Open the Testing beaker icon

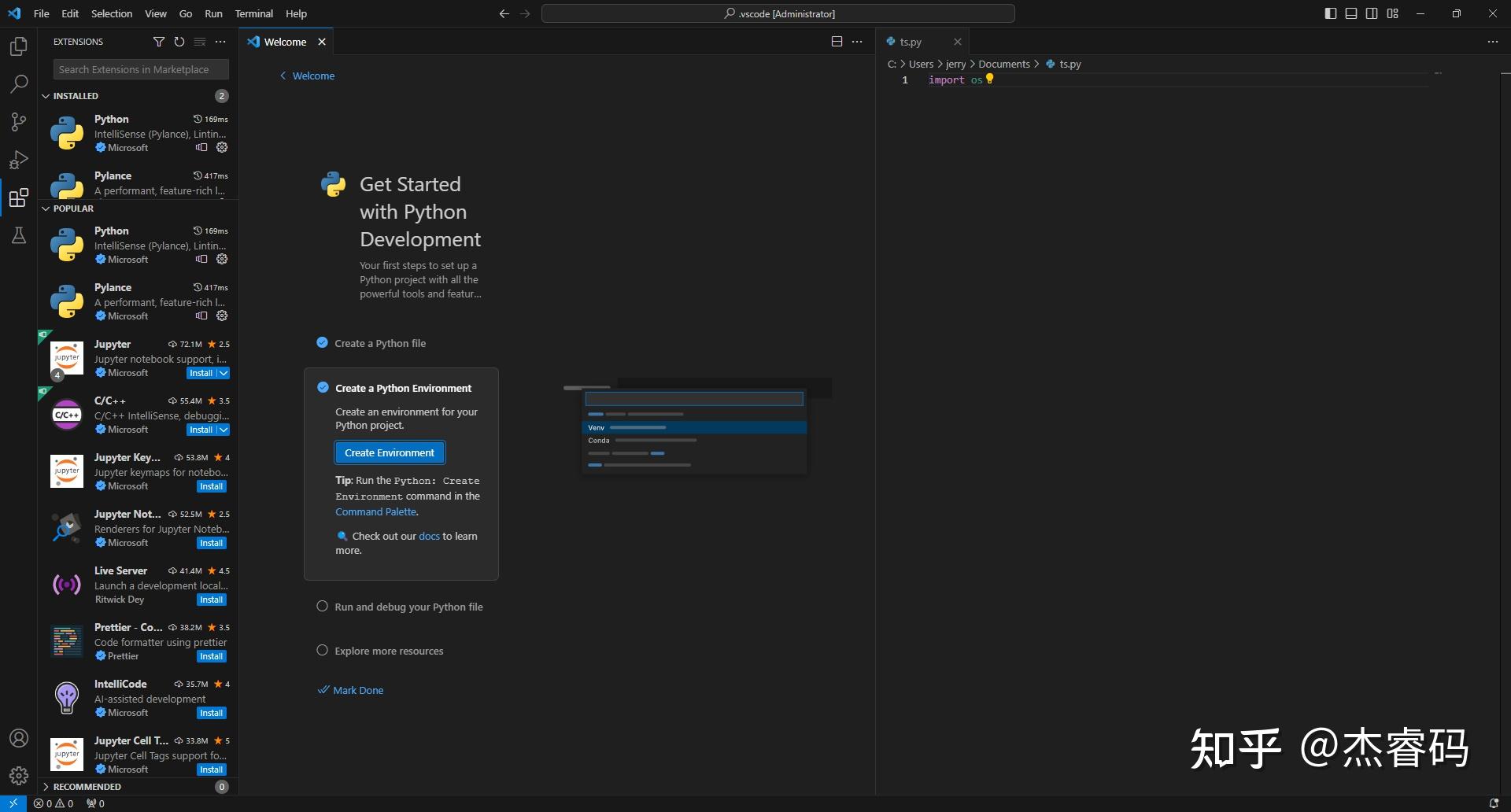[x=19, y=235]
